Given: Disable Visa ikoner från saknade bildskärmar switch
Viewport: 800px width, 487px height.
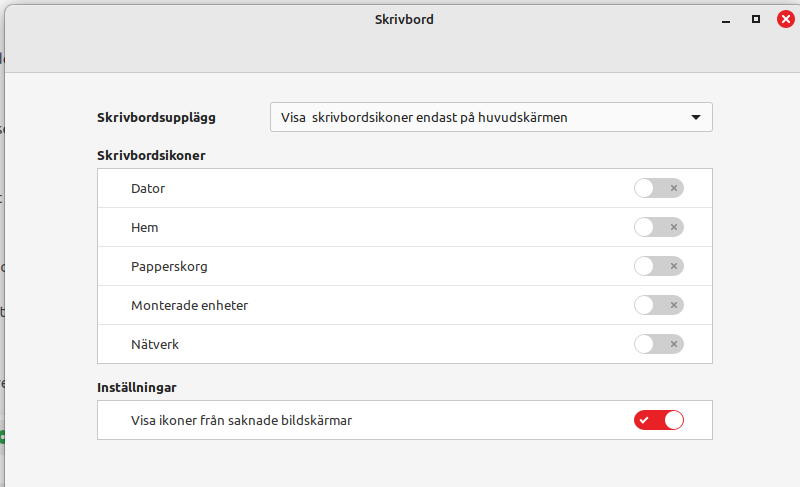Looking at the screenshot, I should (658, 420).
